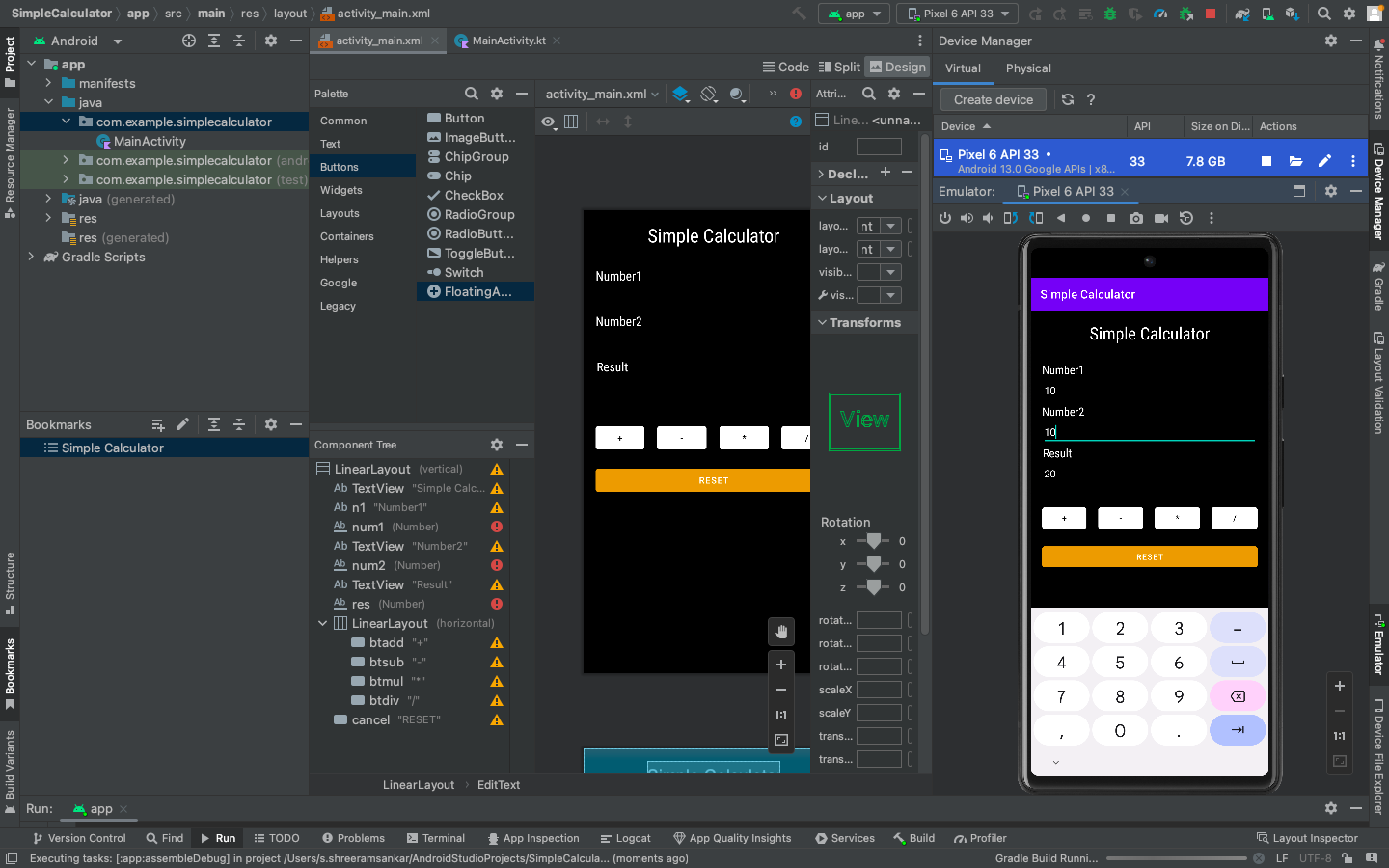Switch to Split view
1389x868 pixels.
pyautogui.click(x=838, y=67)
